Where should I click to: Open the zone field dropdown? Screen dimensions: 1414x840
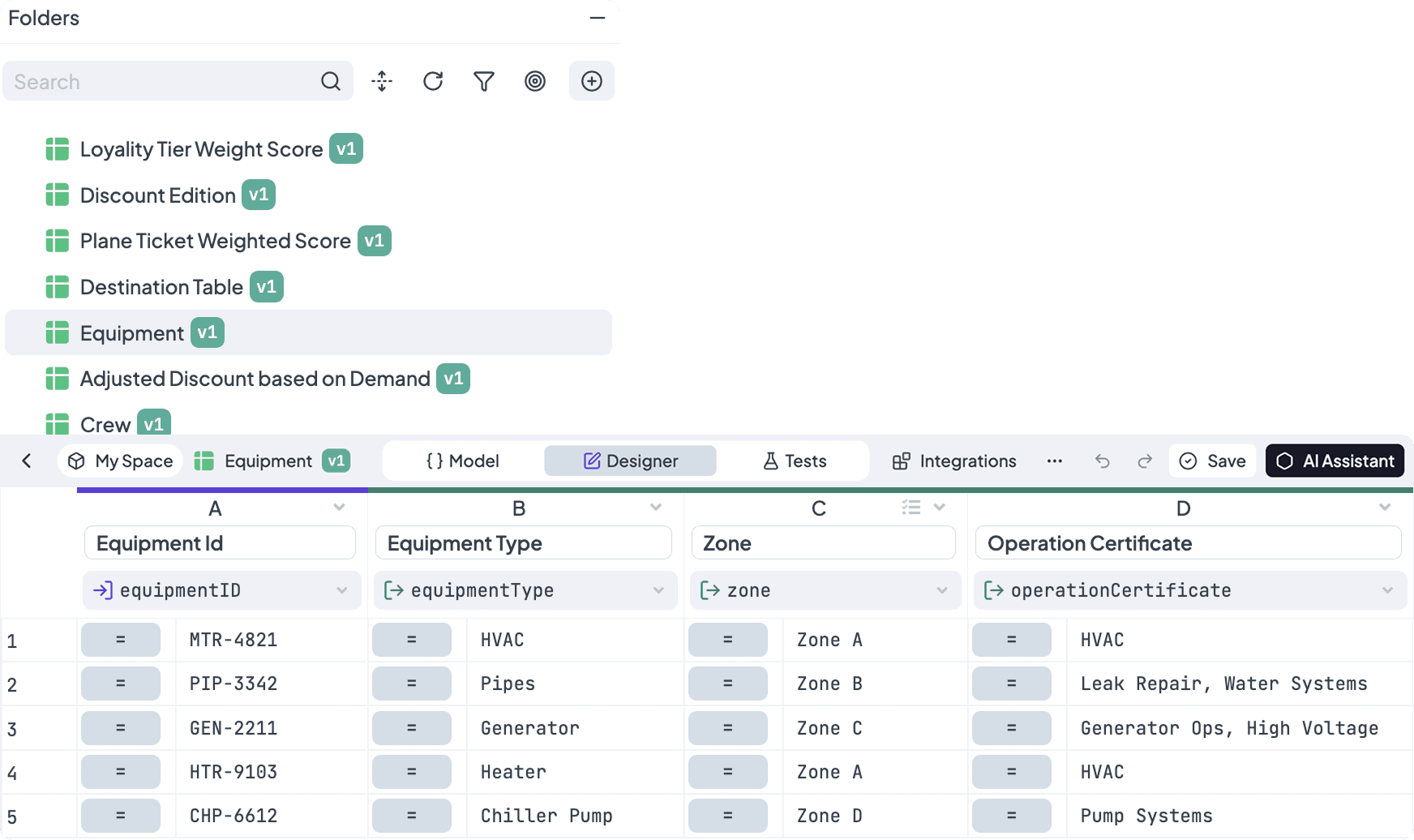(941, 590)
